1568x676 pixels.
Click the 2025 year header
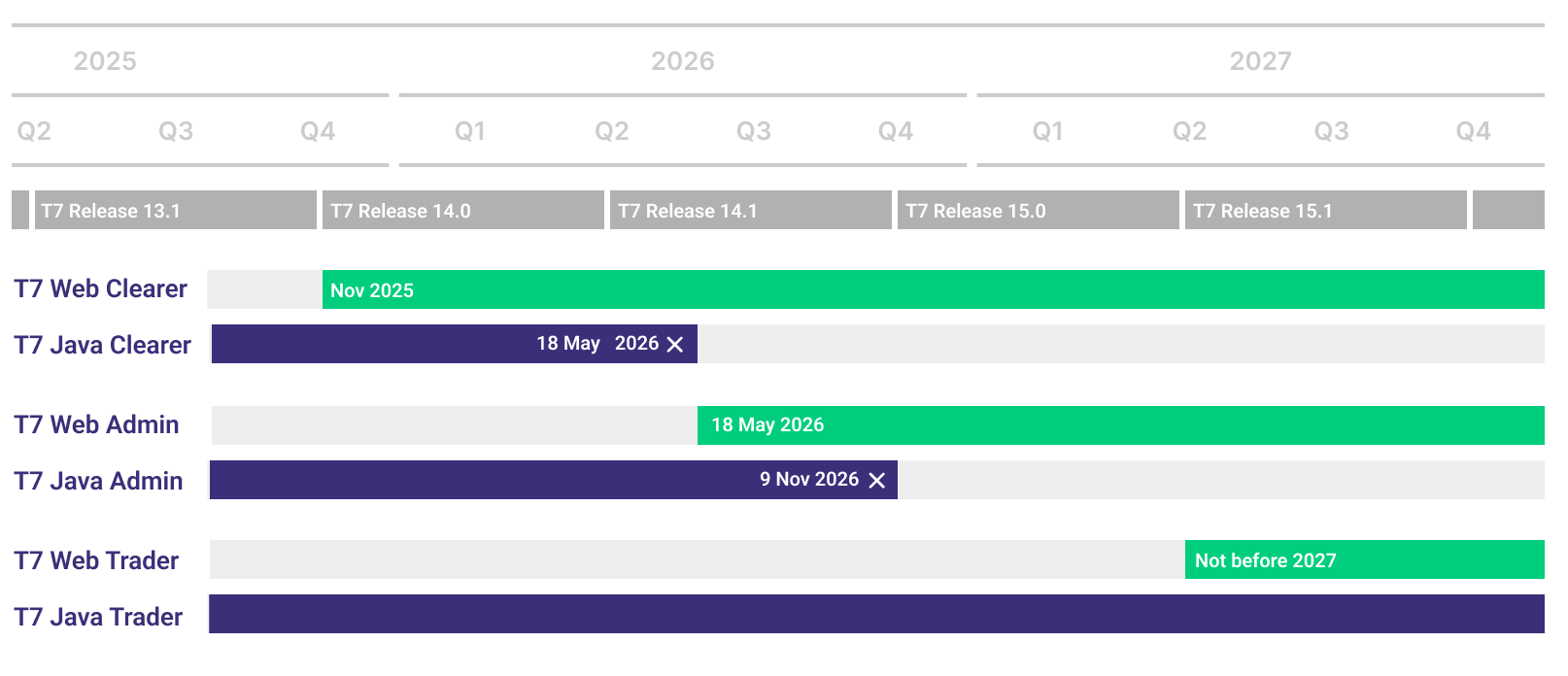pyautogui.click(x=105, y=61)
